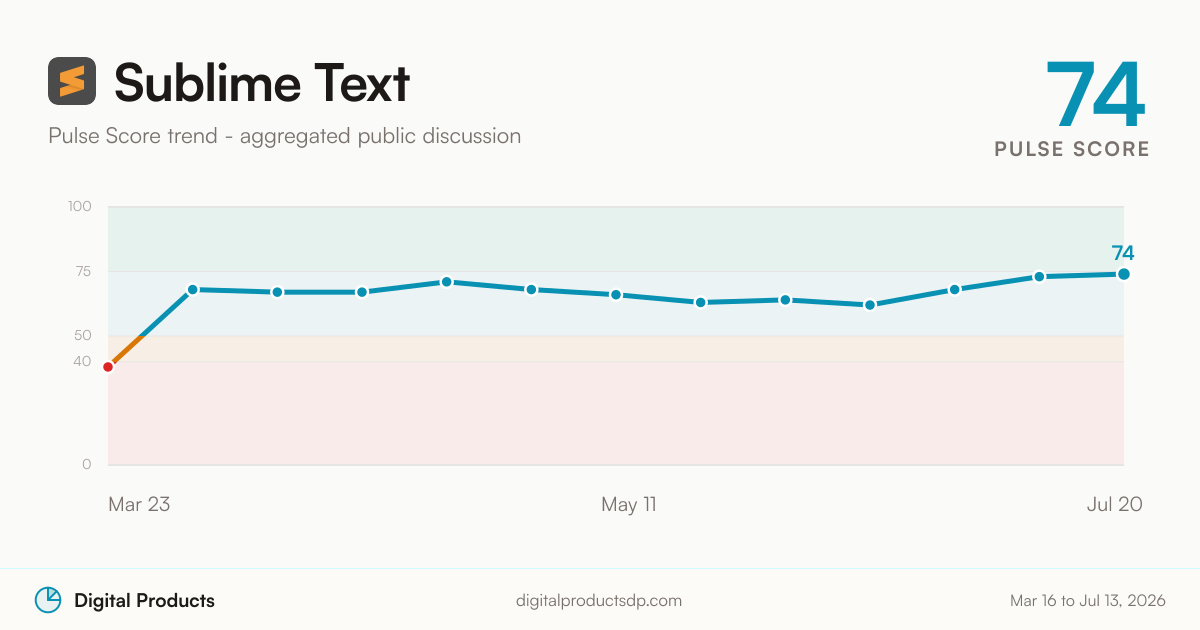This screenshot has height=630, width=1200.
Task: Click the Sublime Text logo icon
Action: 72,81
